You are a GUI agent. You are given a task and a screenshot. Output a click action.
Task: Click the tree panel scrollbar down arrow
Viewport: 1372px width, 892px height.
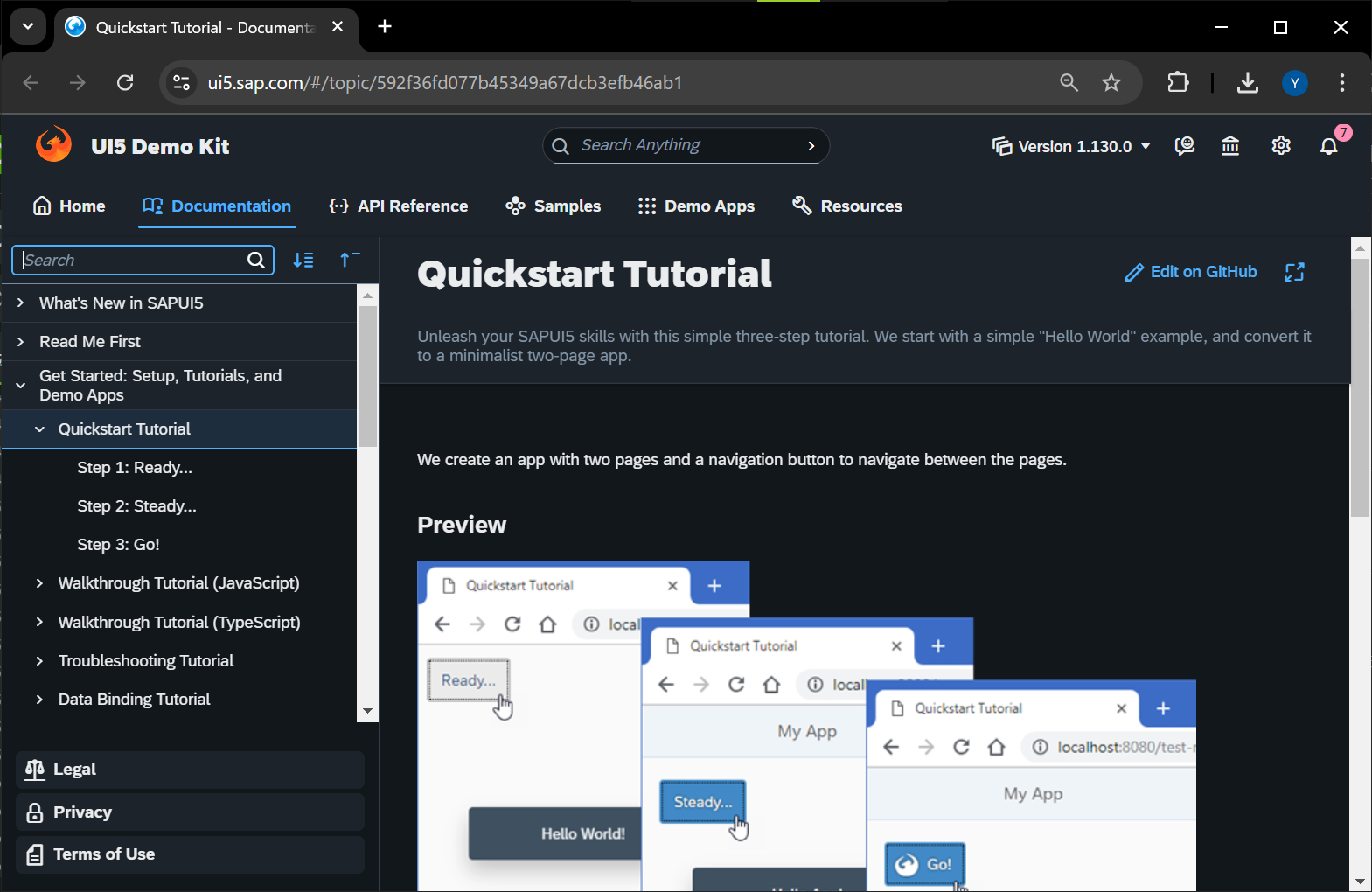click(367, 711)
